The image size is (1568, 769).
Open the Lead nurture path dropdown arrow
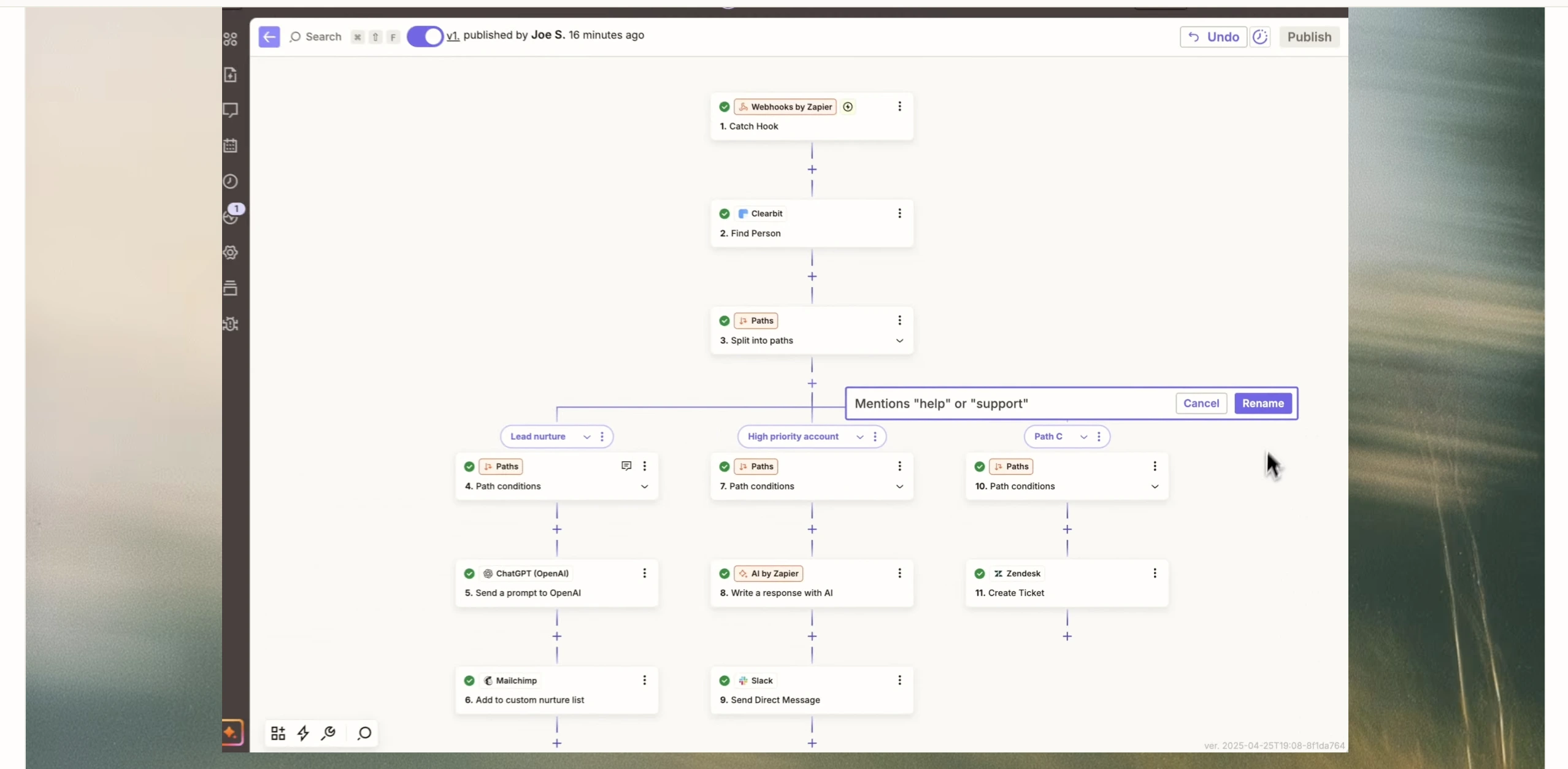tap(586, 437)
